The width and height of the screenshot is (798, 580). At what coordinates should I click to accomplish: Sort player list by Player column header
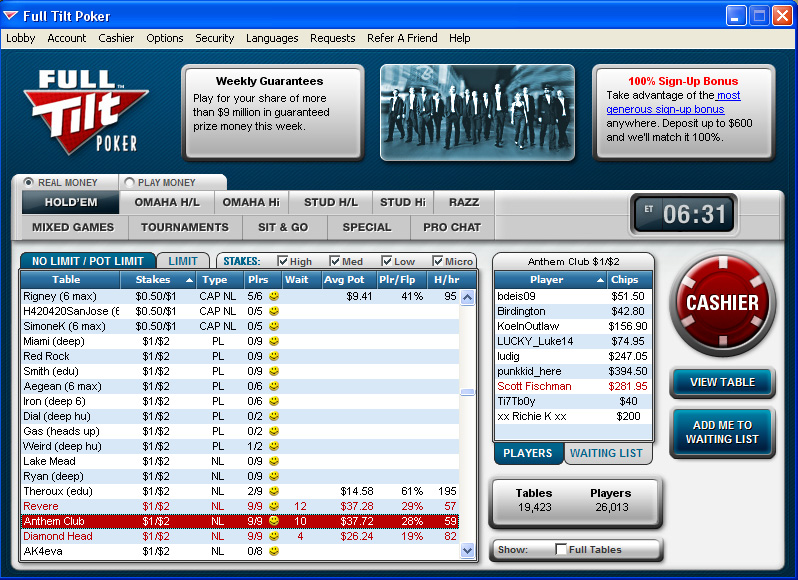coord(551,280)
